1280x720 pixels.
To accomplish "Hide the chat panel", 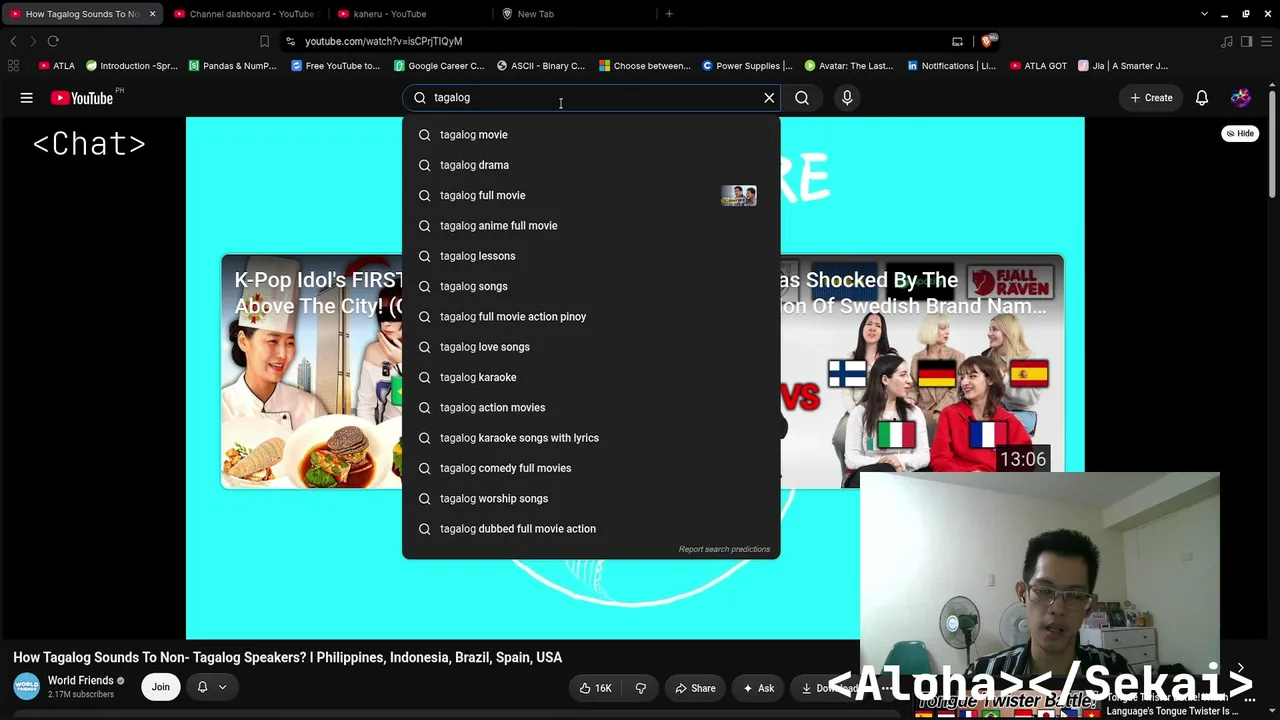I will [1240, 133].
